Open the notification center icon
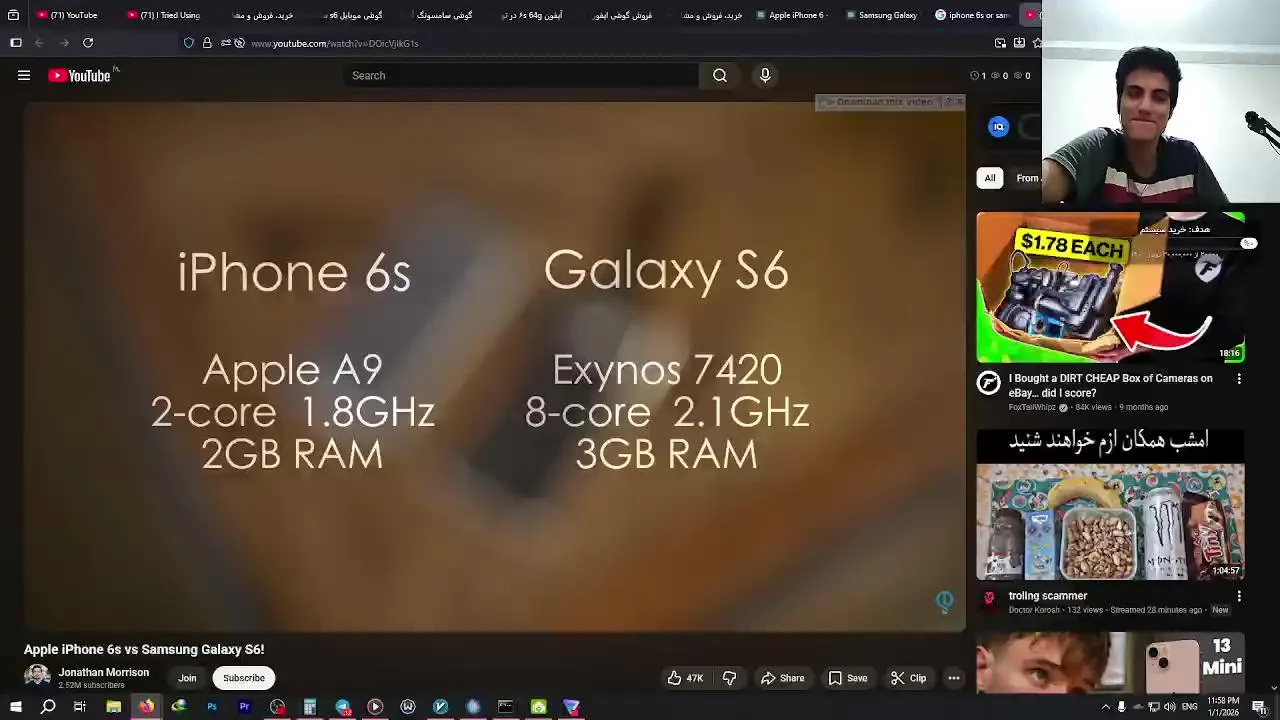This screenshot has height=720, width=1280. click(1260, 707)
